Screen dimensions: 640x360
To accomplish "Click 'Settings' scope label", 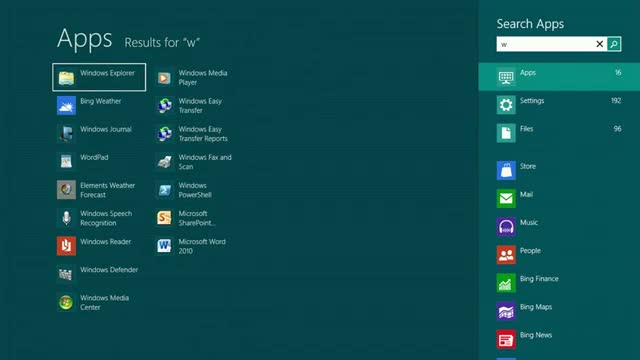I will [532, 101].
